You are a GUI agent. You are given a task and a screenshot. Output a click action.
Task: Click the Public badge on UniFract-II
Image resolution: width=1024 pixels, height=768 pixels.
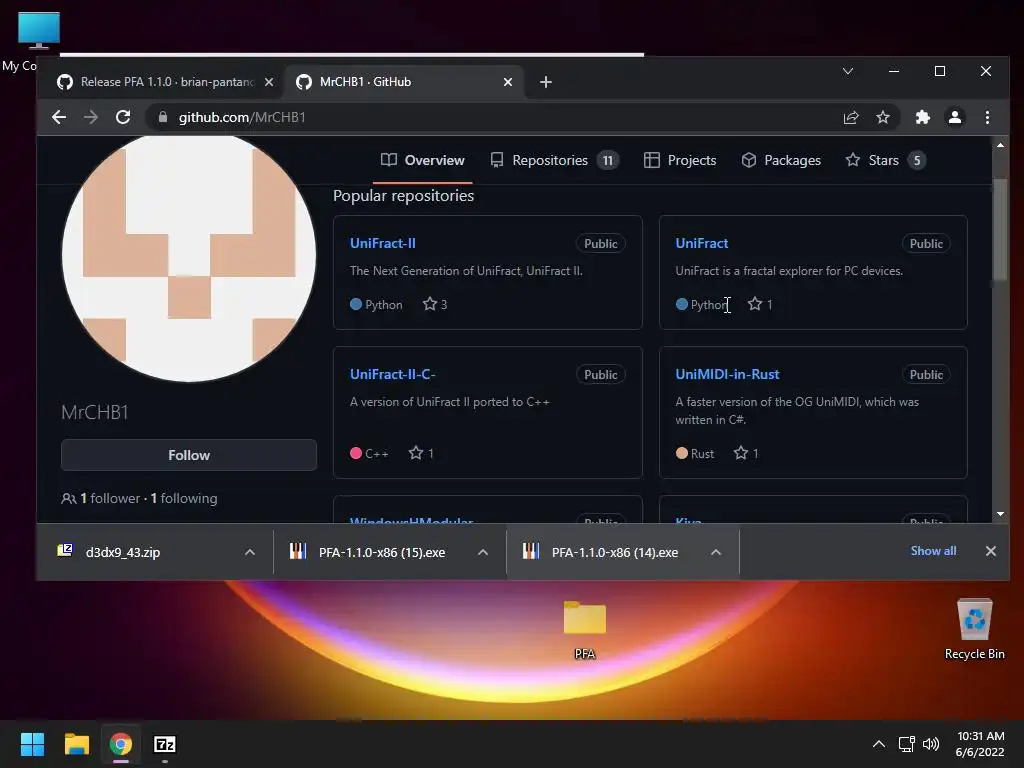coord(601,244)
